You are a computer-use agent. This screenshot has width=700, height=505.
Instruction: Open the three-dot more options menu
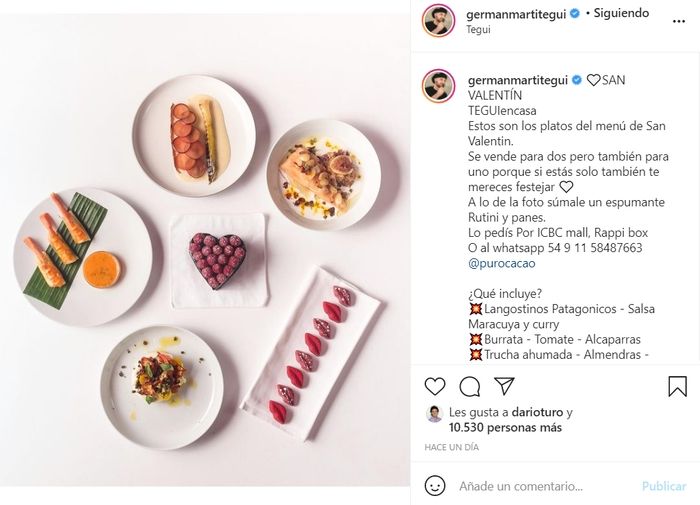pyautogui.click(x=679, y=21)
